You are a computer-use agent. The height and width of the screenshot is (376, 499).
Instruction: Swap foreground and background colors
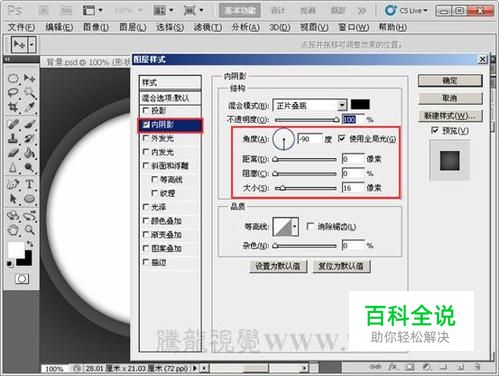pyautogui.click(x=30, y=244)
